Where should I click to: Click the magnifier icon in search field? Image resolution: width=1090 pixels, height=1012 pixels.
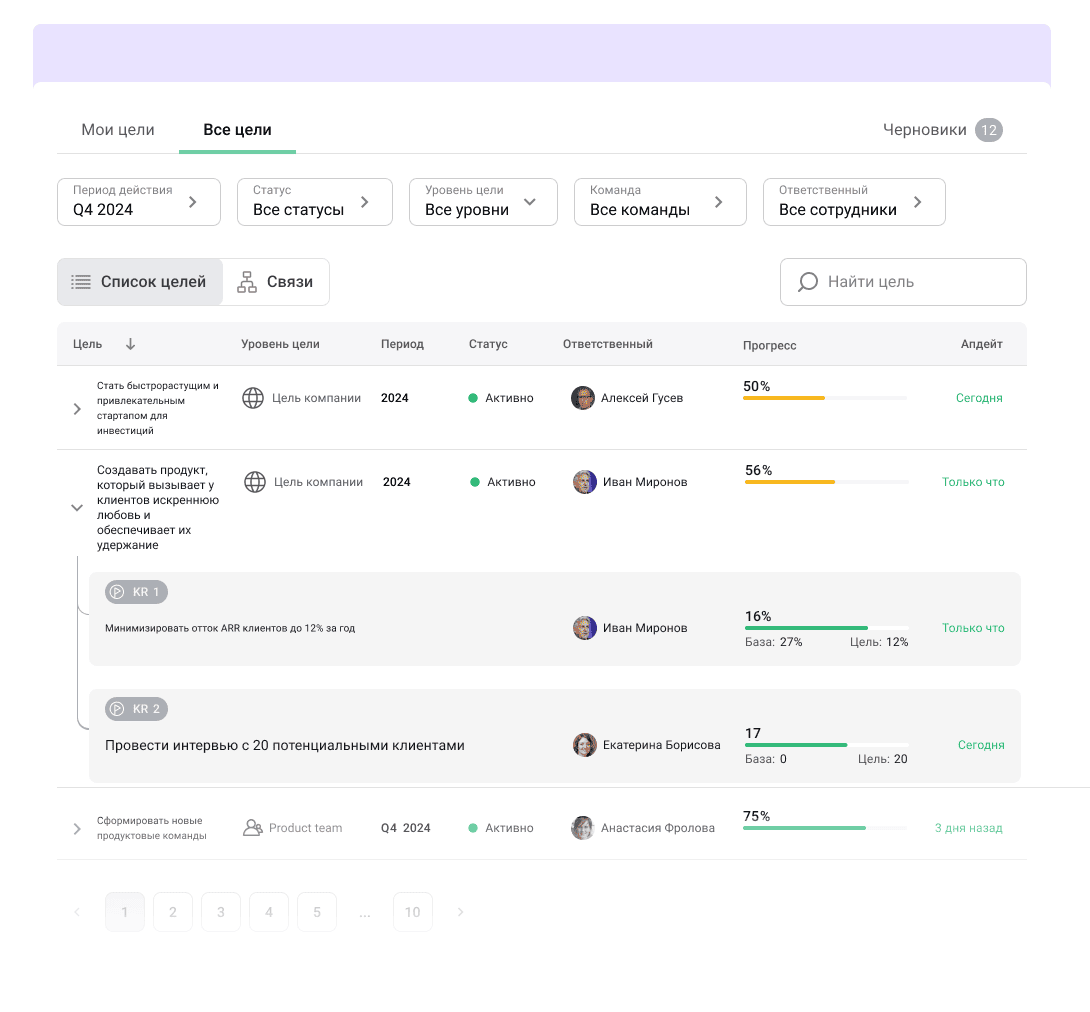pos(807,282)
